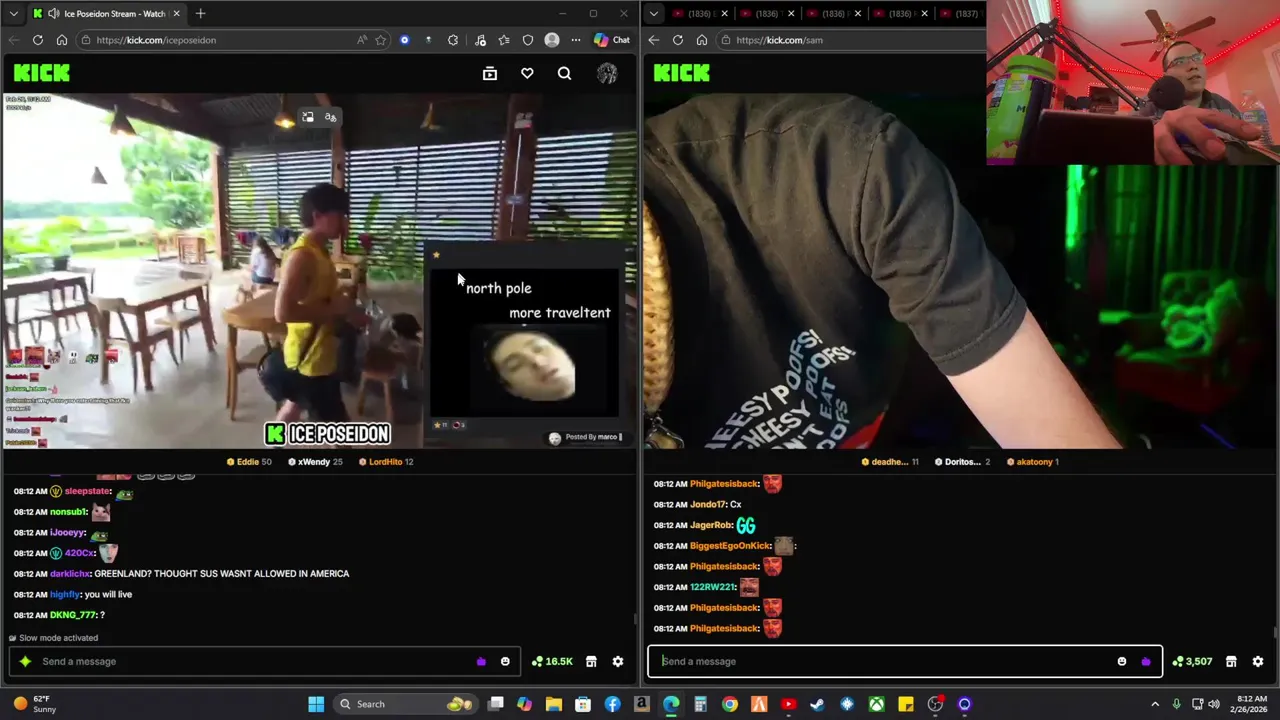Switch to Ice Poseidon Stream tab
Image resolution: width=1280 pixels, height=720 pixels.
[105, 14]
